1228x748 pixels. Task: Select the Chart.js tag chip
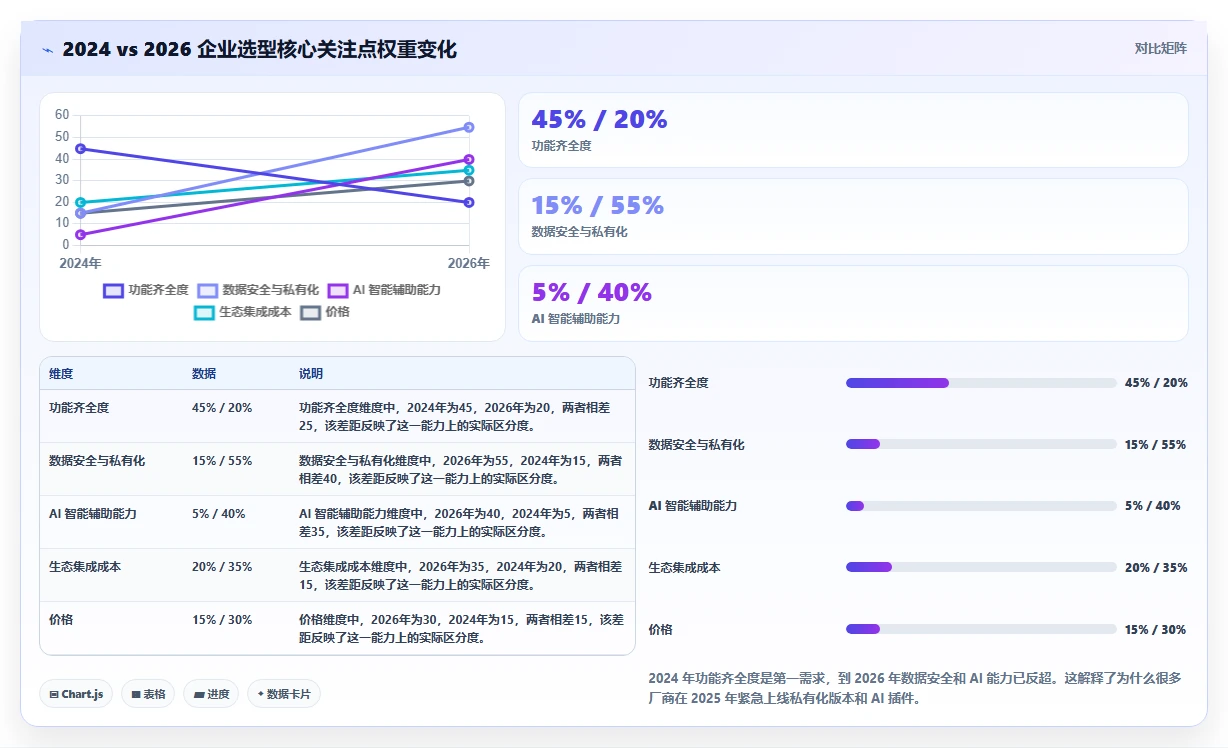point(76,694)
